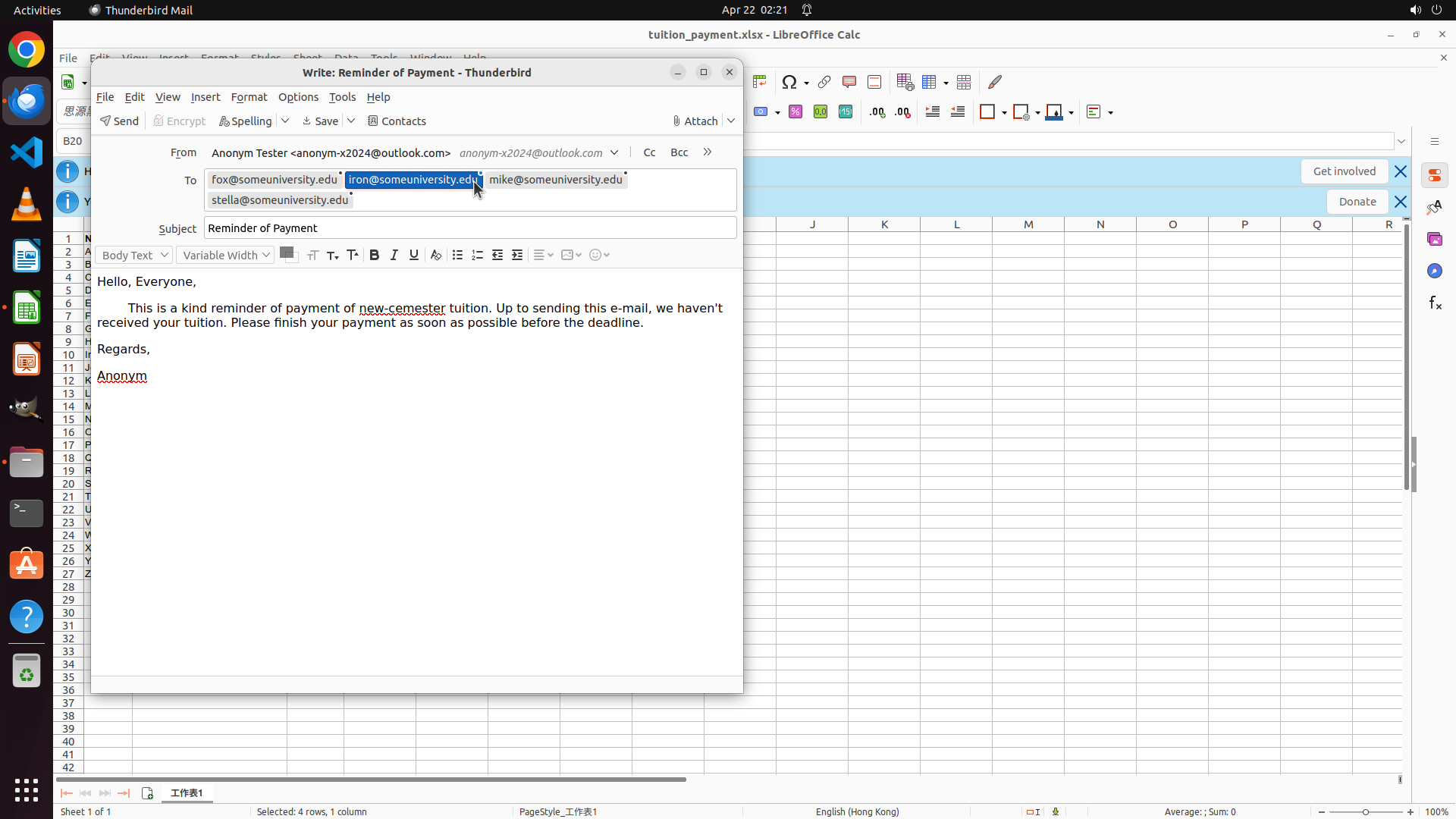1456x819 pixels.
Task: Click the remove text styling icon
Action: pyautogui.click(x=435, y=256)
